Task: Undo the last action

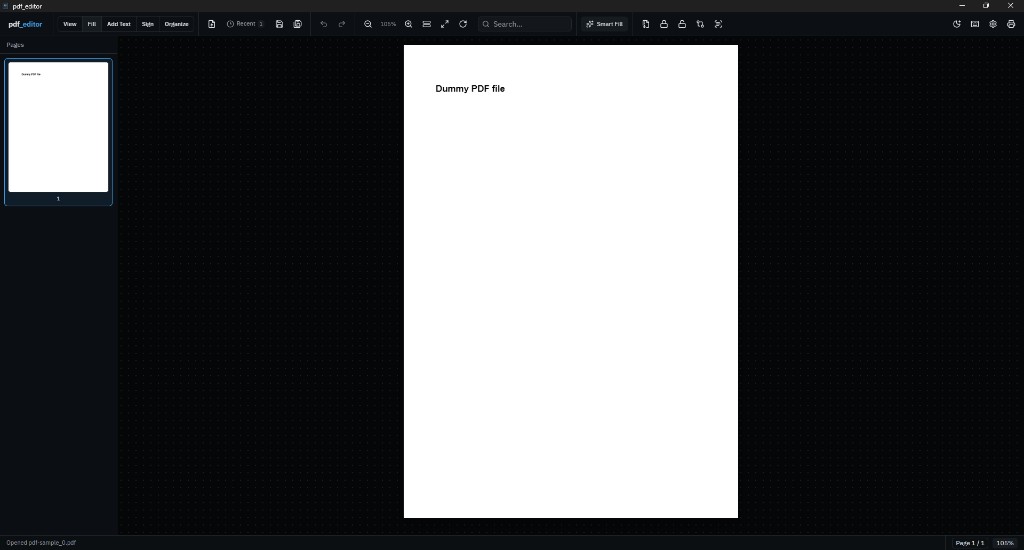Action: pos(324,24)
